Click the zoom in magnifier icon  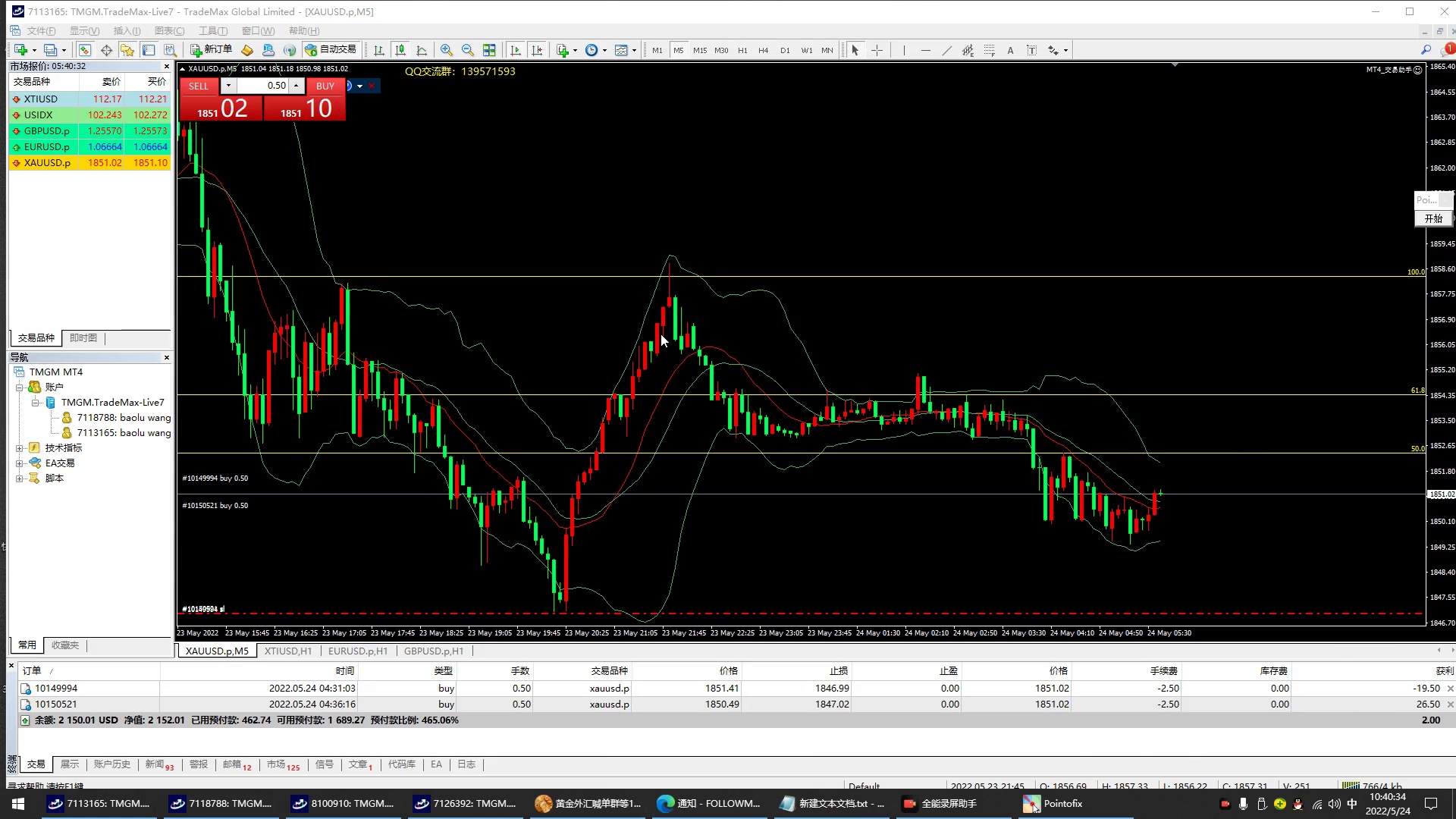(x=447, y=50)
